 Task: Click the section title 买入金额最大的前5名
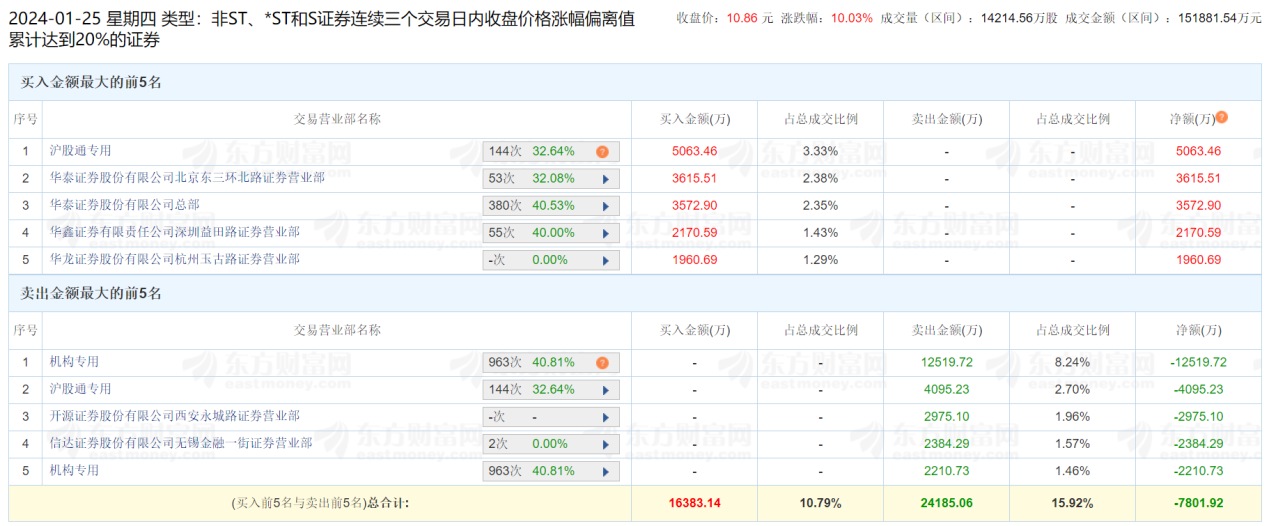click(91, 83)
